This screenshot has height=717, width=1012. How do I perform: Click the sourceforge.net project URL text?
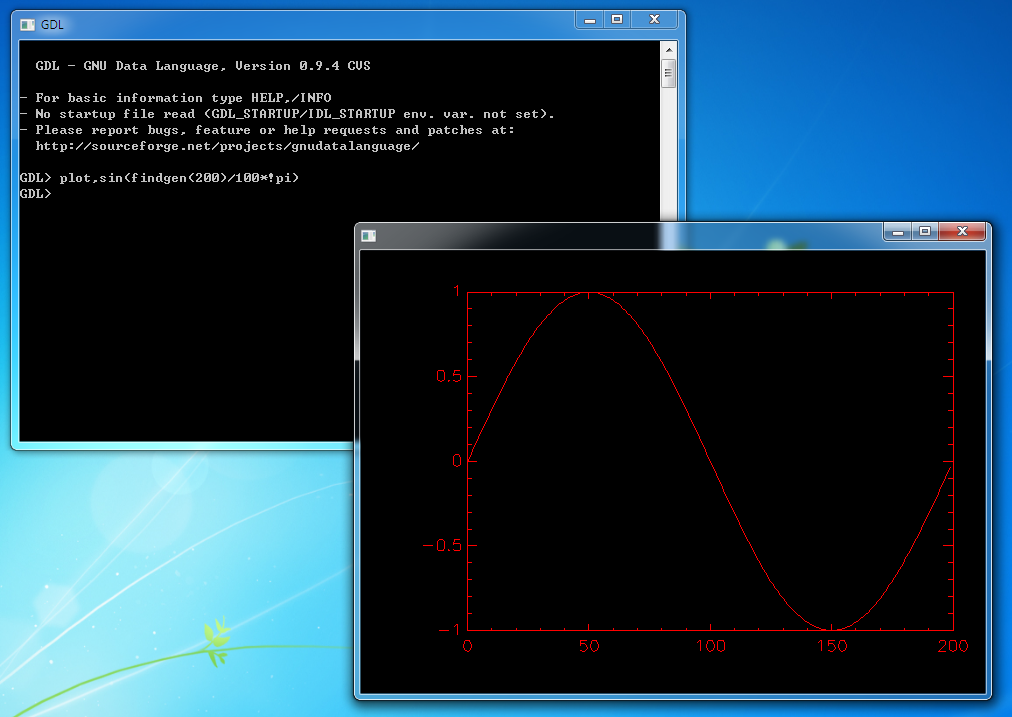pos(227,146)
